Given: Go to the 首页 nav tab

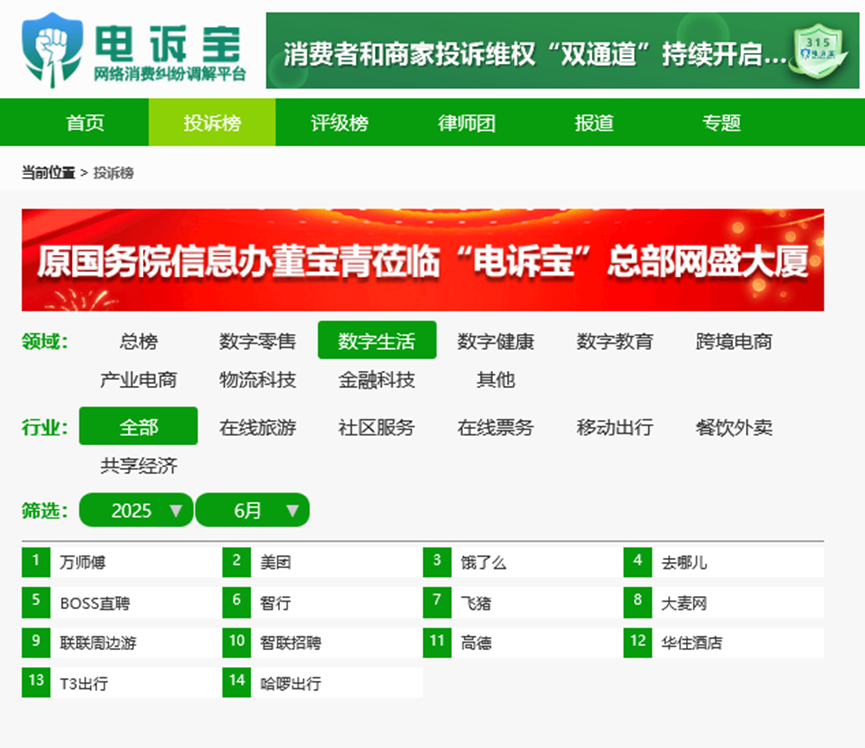Looking at the screenshot, I should pyautogui.click(x=85, y=122).
